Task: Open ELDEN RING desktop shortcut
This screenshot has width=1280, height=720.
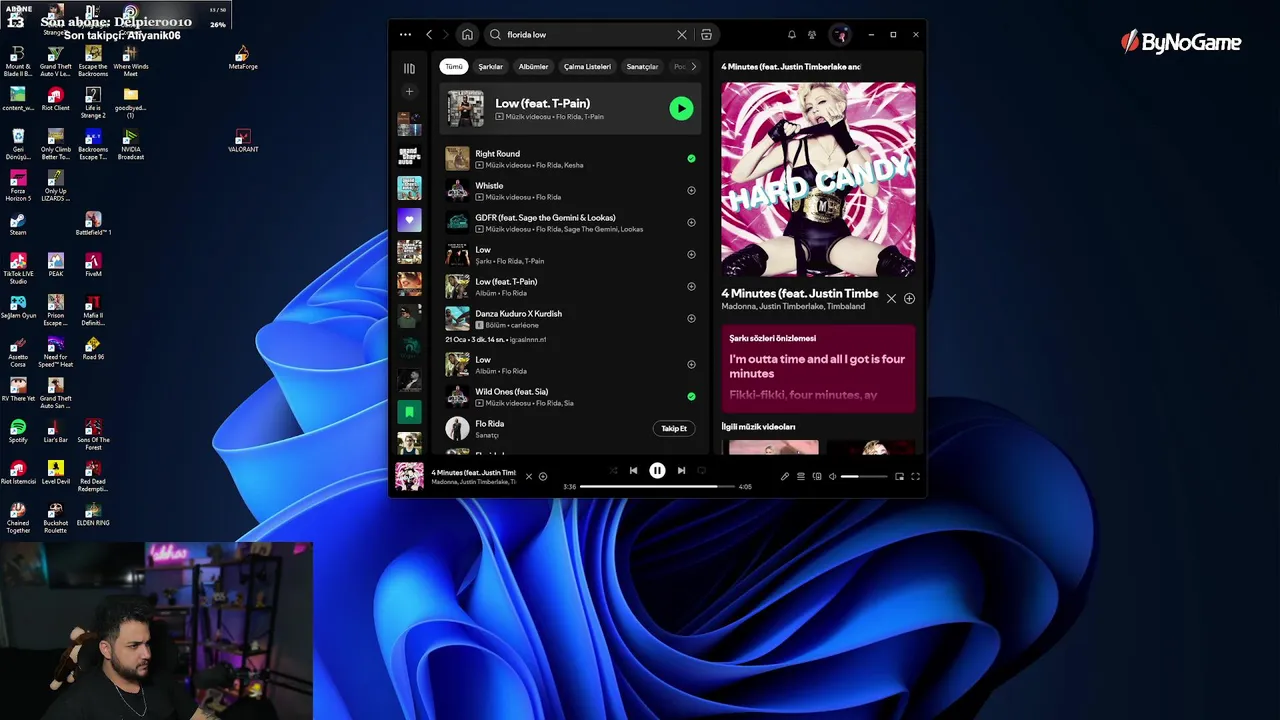Action: pos(93,514)
